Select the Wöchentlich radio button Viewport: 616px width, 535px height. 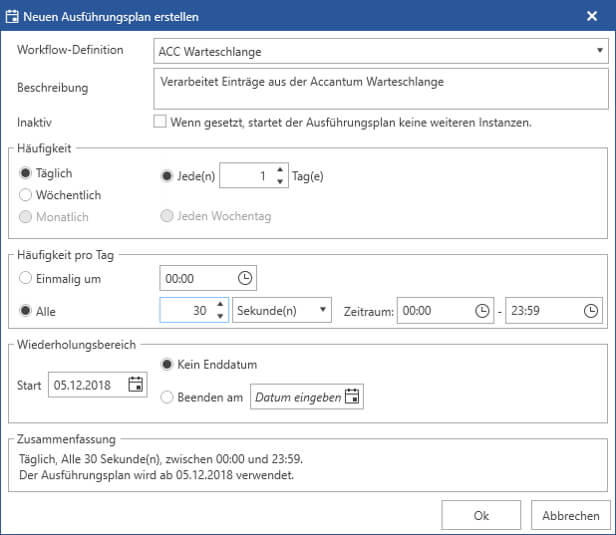click(26, 195)
